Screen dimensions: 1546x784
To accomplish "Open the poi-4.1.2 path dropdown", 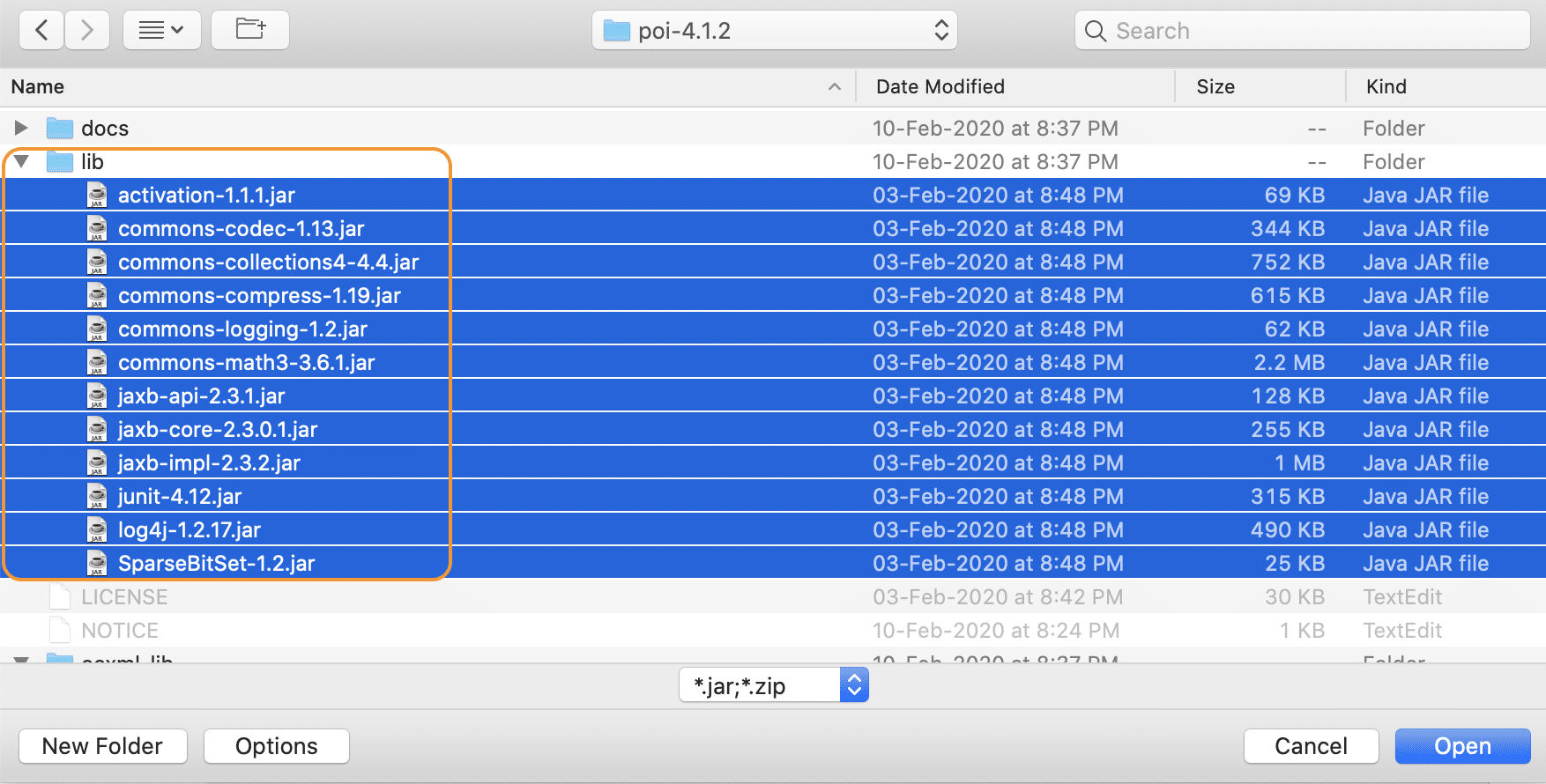I will click(x=774, y=31).
